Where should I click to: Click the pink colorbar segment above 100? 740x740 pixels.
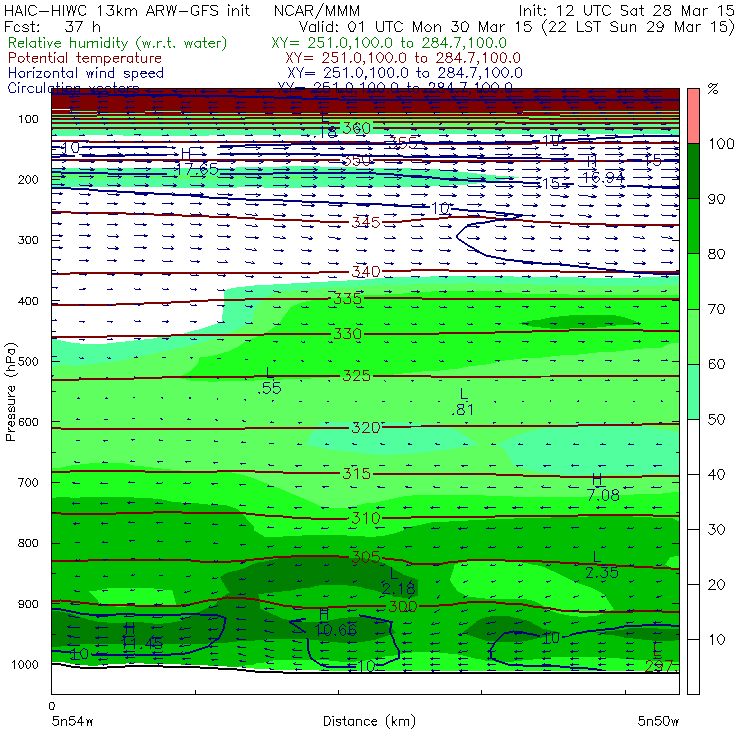[693, 116]
